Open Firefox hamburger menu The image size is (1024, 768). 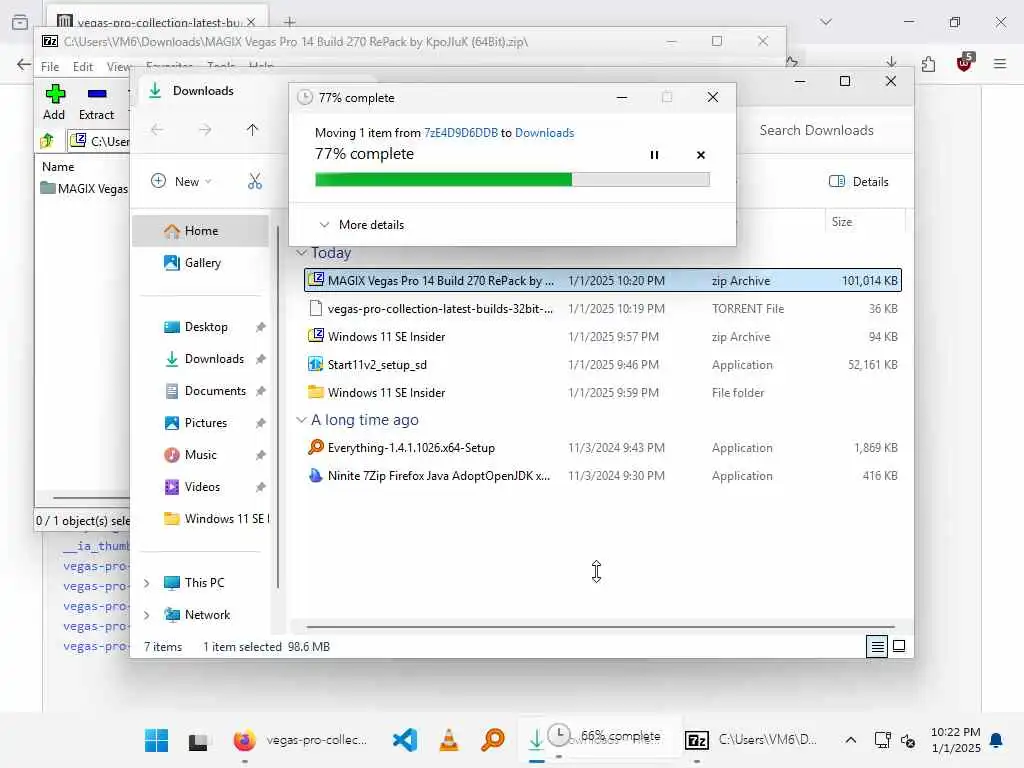[x=1000, y=63]
